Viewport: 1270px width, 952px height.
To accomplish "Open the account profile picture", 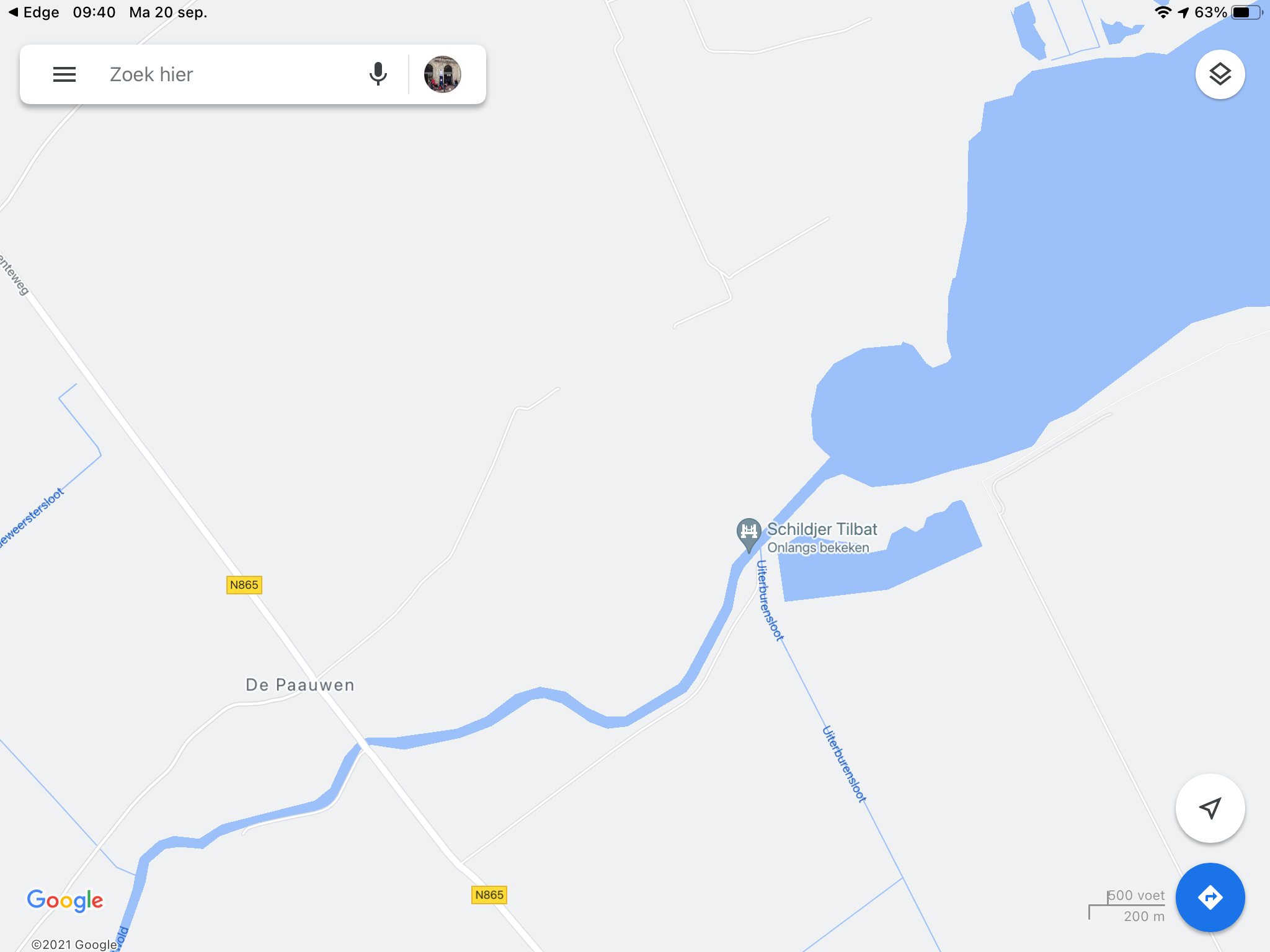I will (x=442, y=74).
